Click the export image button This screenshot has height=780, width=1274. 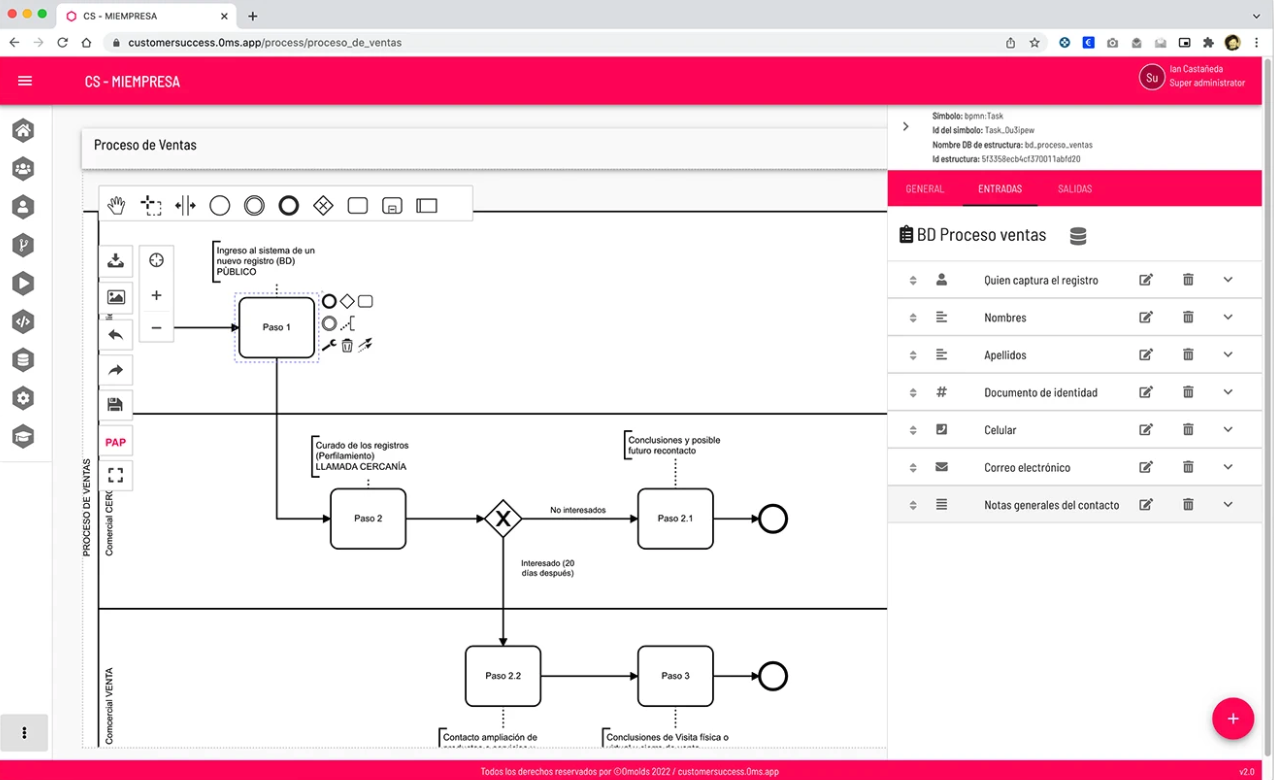[116, 297]
